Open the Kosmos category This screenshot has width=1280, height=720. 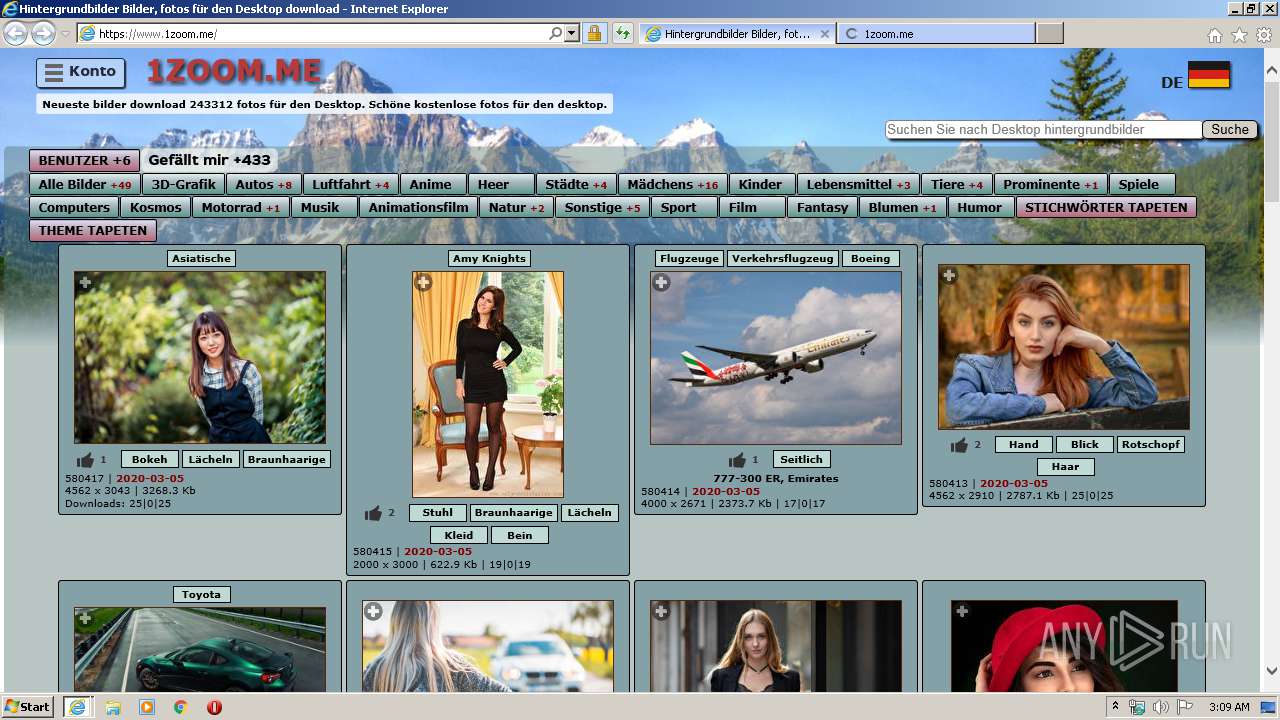[156, 207]
